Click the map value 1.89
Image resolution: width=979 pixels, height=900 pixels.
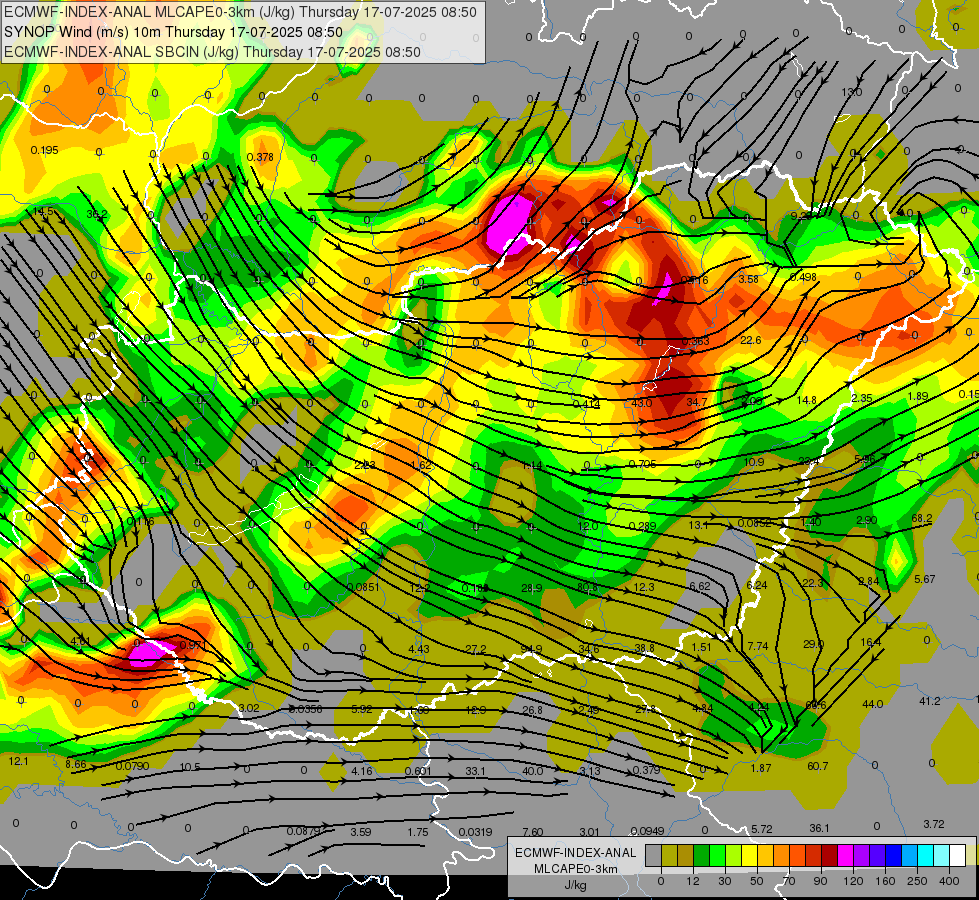pos(918,397)
